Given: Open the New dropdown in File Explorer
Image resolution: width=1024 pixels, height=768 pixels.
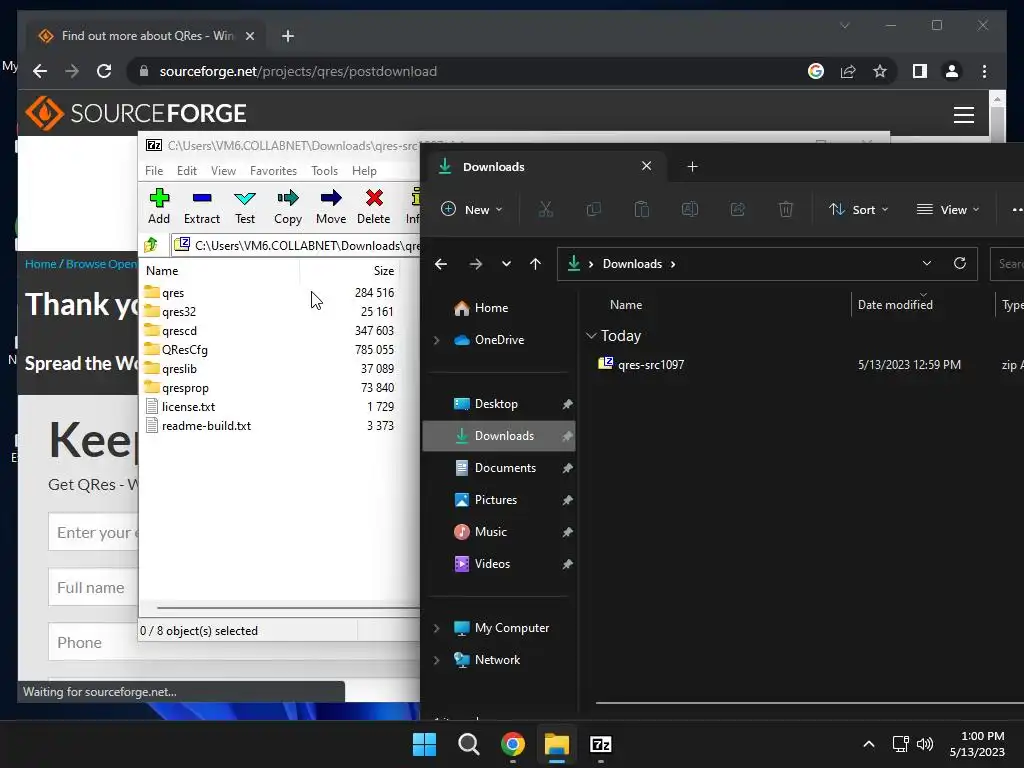Looking at the screenshot, I should click(x=472, y=210).
